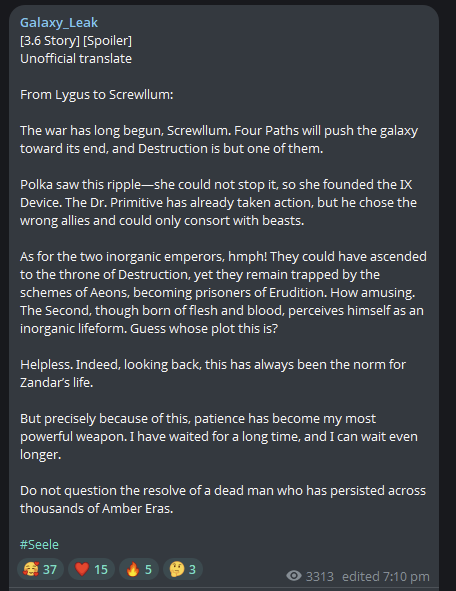The height and width of the screenshot is (591, 456).
Task: Click the 'Guess whose plot this is?' sentence
Action: (x=204, y=329)
